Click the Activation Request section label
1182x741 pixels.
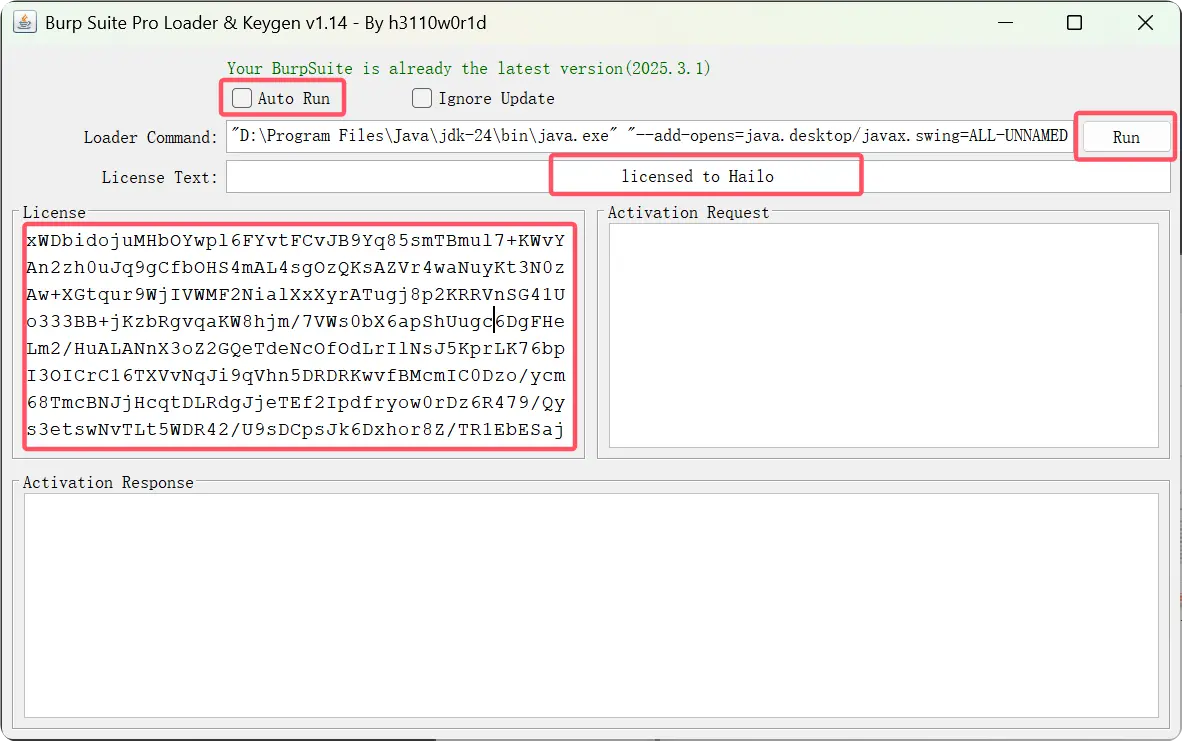point(689,212)
